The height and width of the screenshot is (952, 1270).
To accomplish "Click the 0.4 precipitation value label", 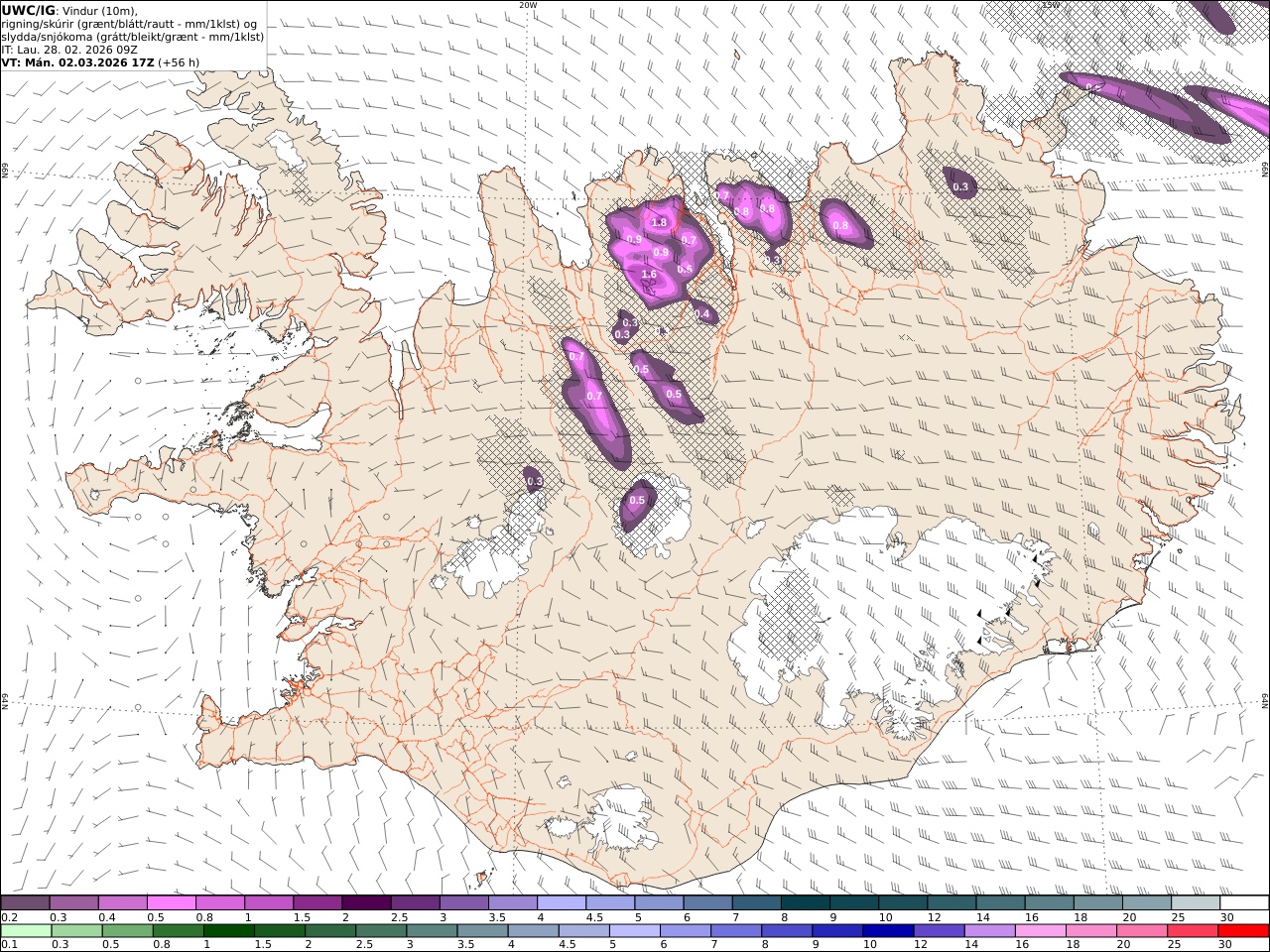I will point(703,314).
